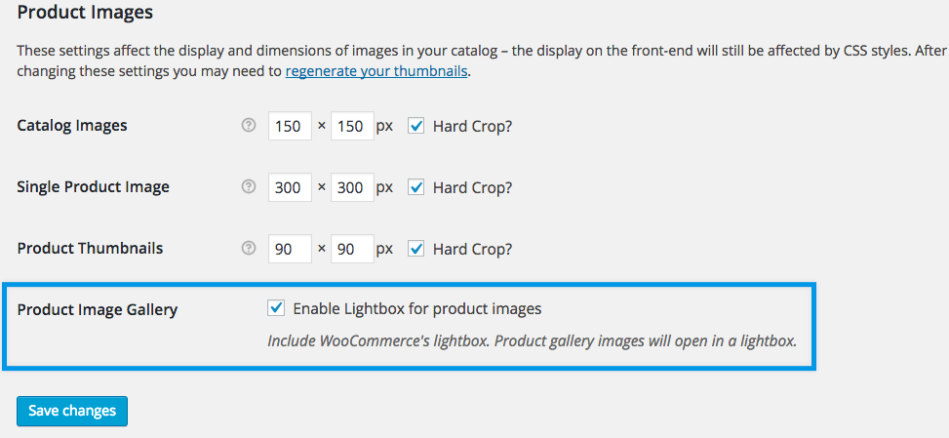Select the Product Thumbnails width box
Screen dimensions: 949x438
[x=290, y=249]
